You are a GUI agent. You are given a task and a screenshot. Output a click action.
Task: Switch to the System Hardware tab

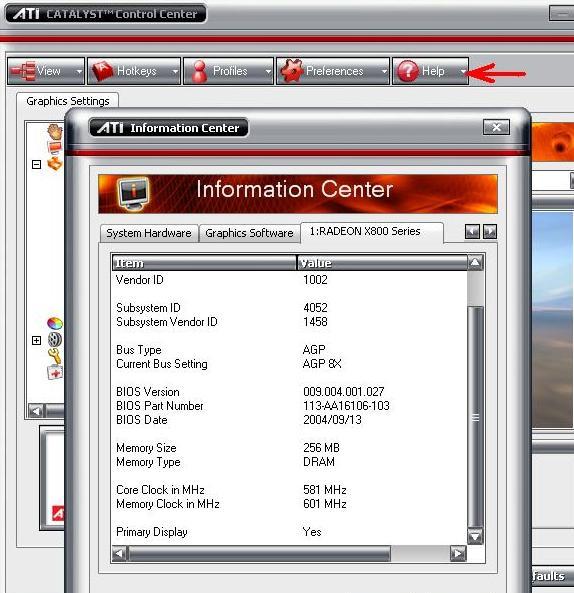149,233
